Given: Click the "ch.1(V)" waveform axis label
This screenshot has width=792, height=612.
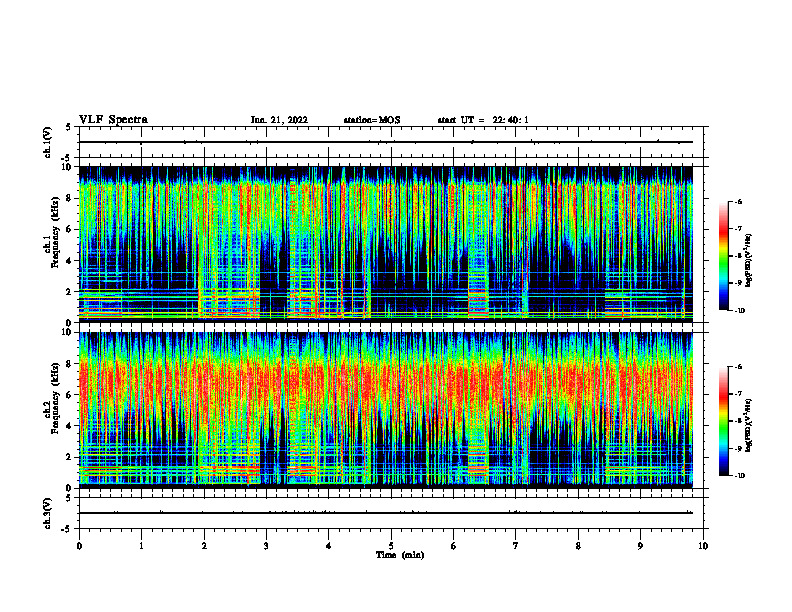Looking at the screenshot, I should tap(48, 142).
